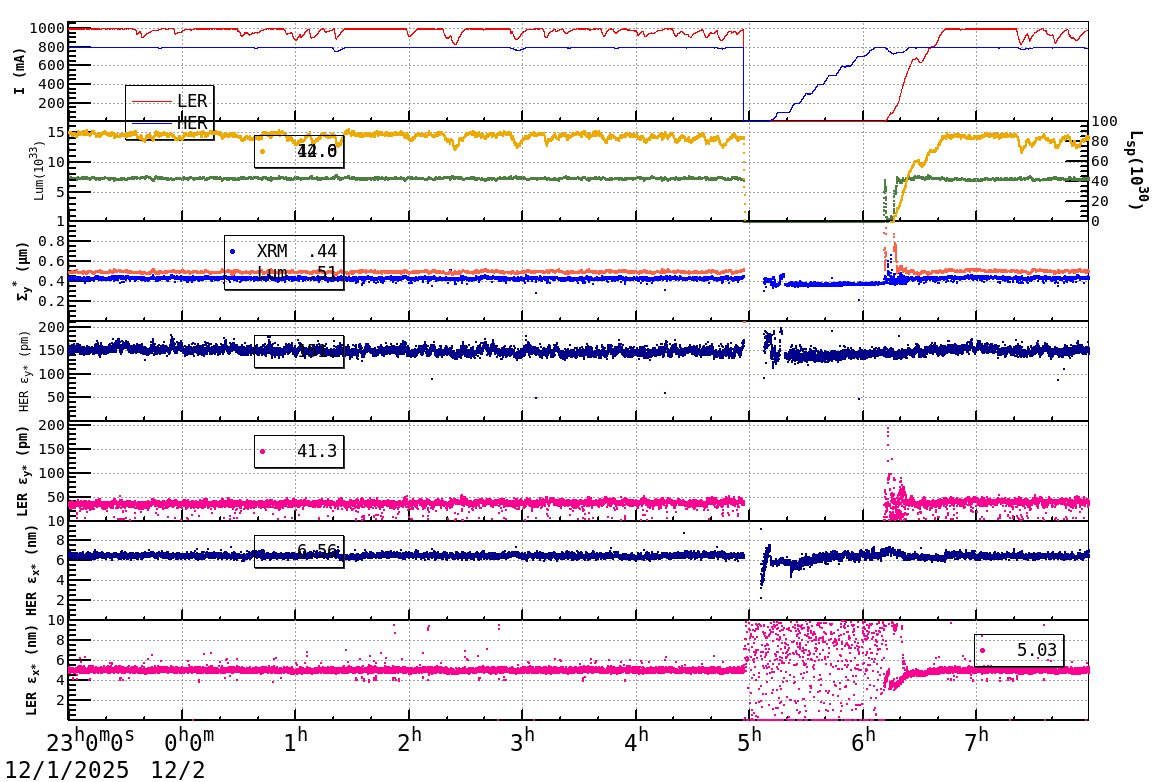
Task: Click the pink dot beside 41.3
Action: [x=262, y=451]
